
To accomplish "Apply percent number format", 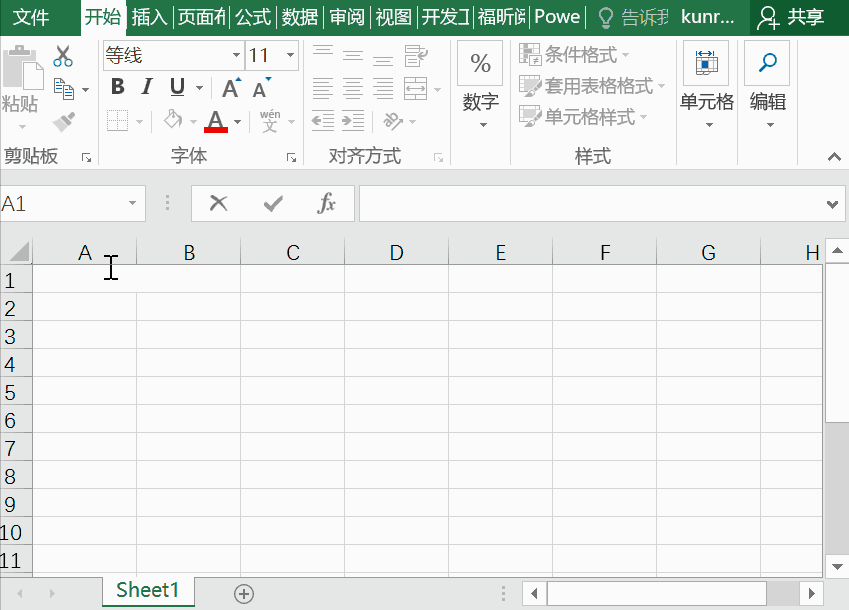I will [x=479, y=63].
